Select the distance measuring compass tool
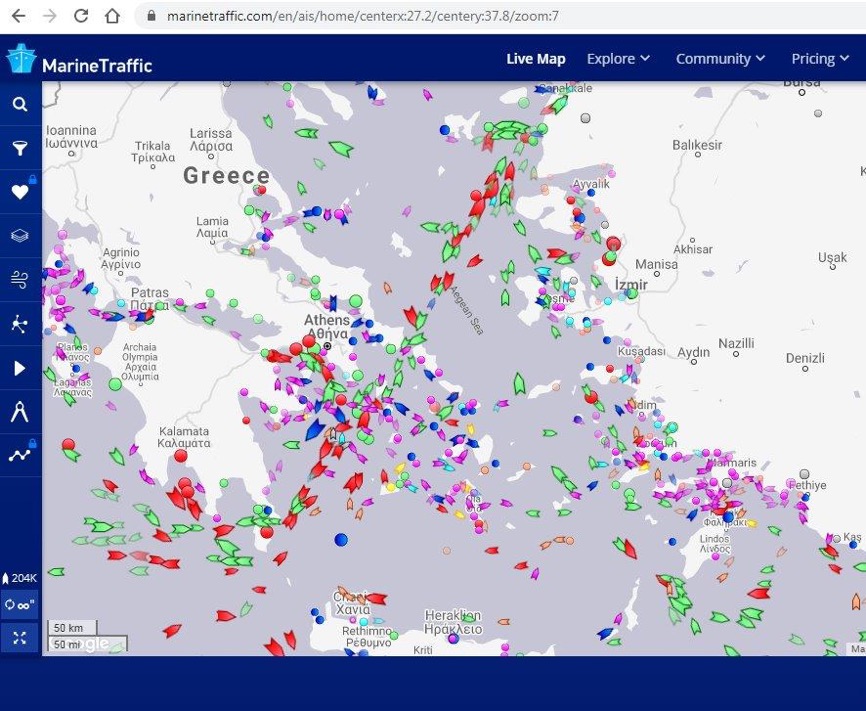This screenshot has height=711, width=866. (x=20, y=412)
